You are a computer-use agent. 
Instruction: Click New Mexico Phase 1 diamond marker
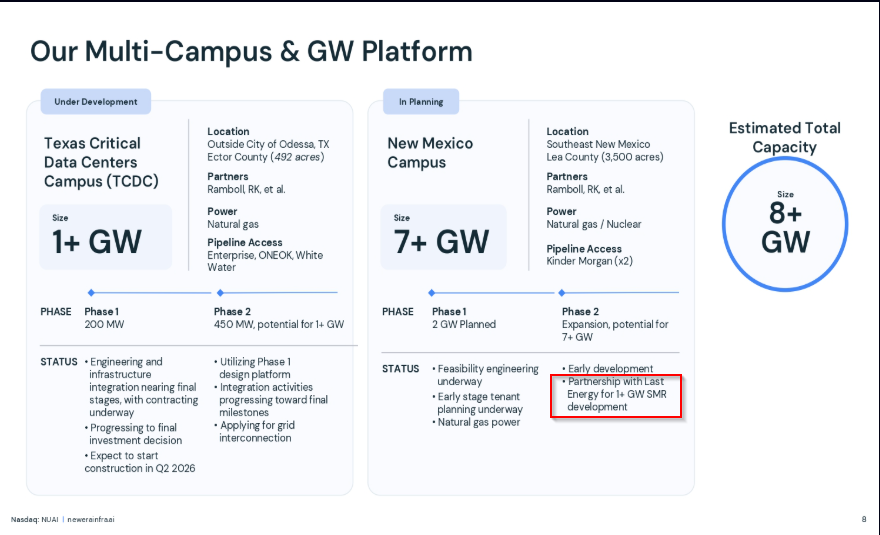432,292
